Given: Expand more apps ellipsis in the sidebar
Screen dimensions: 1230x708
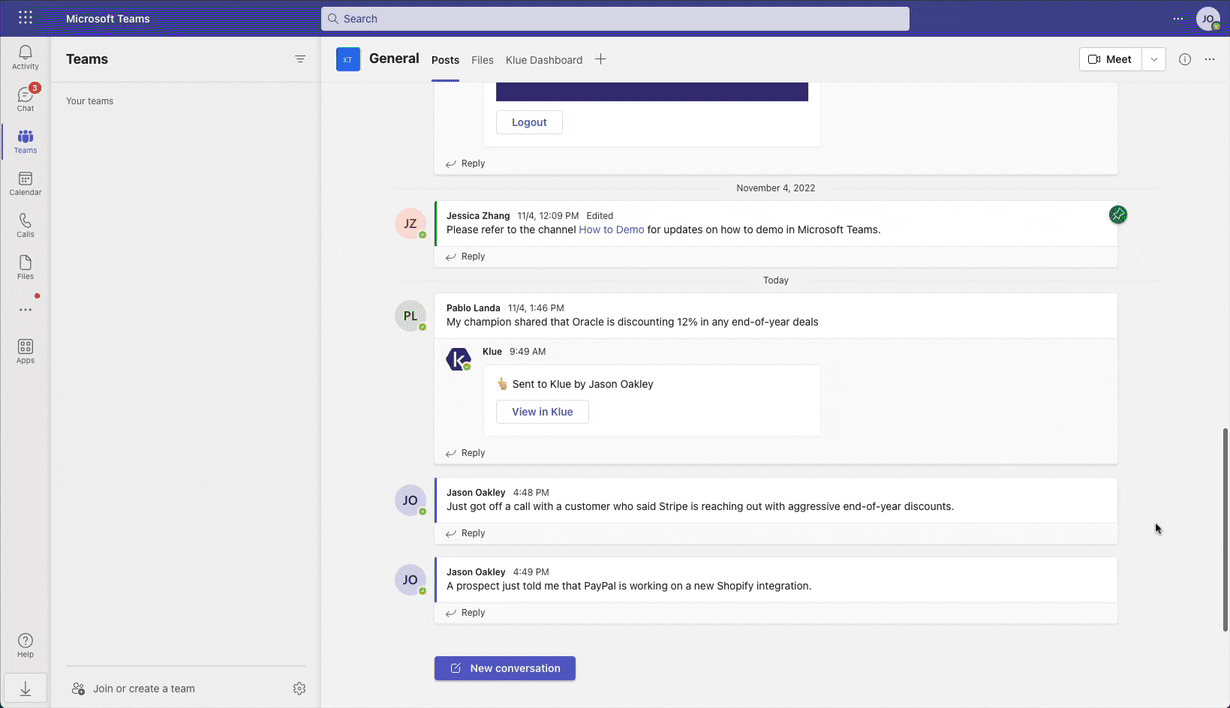Looking at the screenshot, I should [x=25, y=310].
